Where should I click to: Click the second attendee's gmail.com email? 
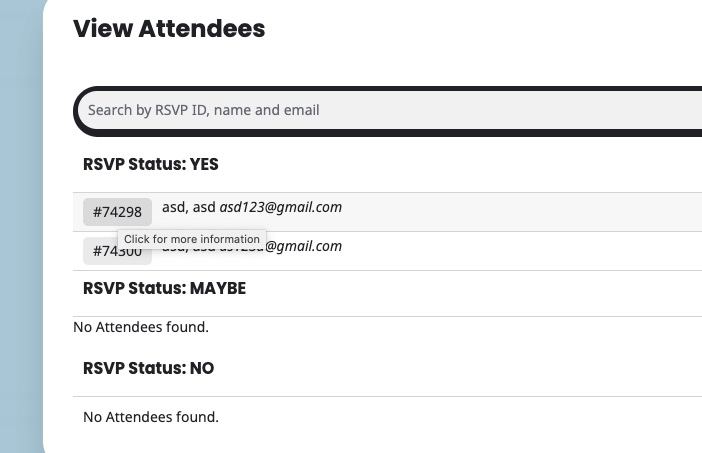tap(303, 246)
